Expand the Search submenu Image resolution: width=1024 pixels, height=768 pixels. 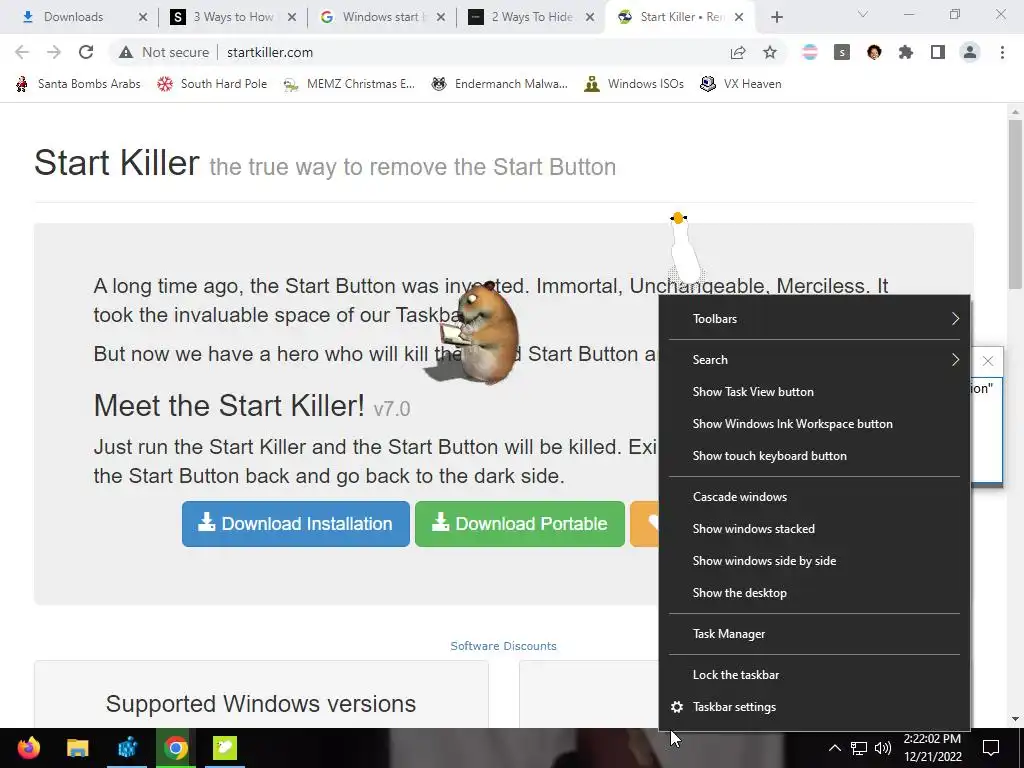tap(814, 360)
